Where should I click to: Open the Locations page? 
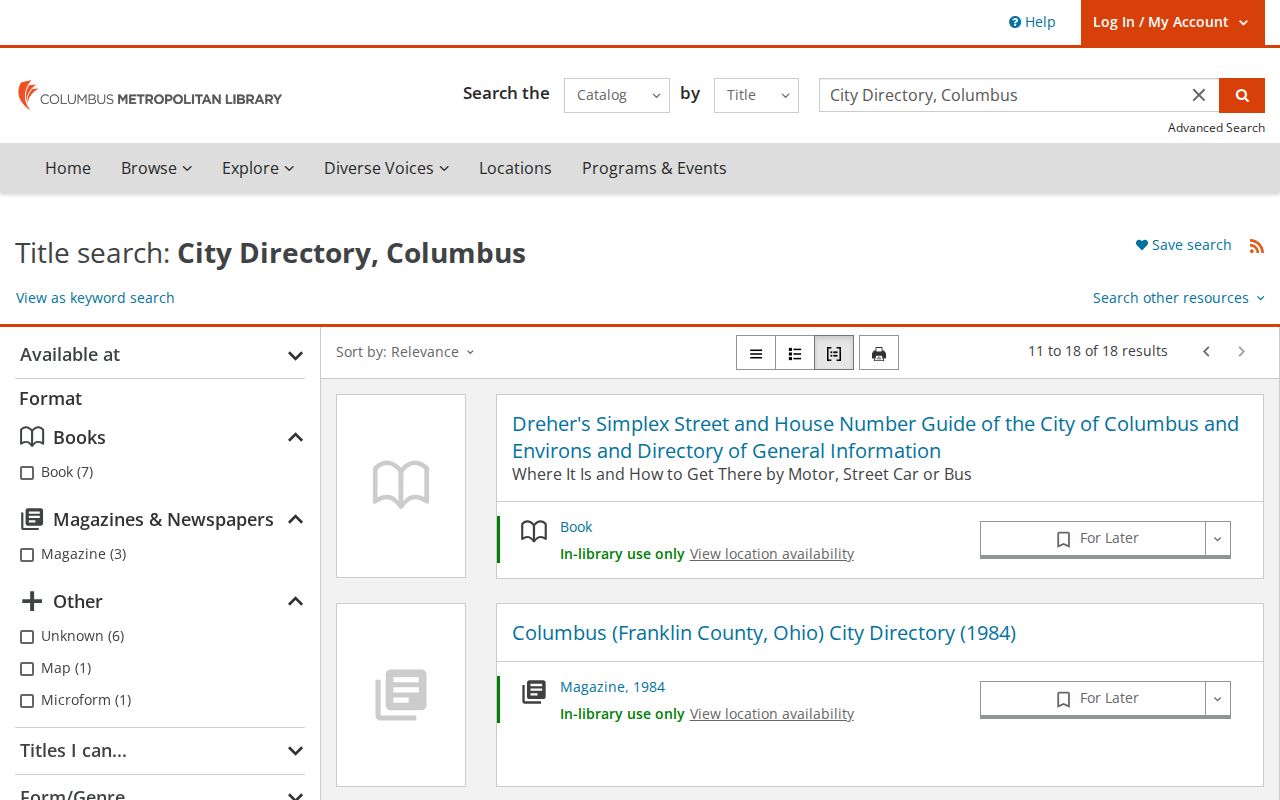[515, 168]
